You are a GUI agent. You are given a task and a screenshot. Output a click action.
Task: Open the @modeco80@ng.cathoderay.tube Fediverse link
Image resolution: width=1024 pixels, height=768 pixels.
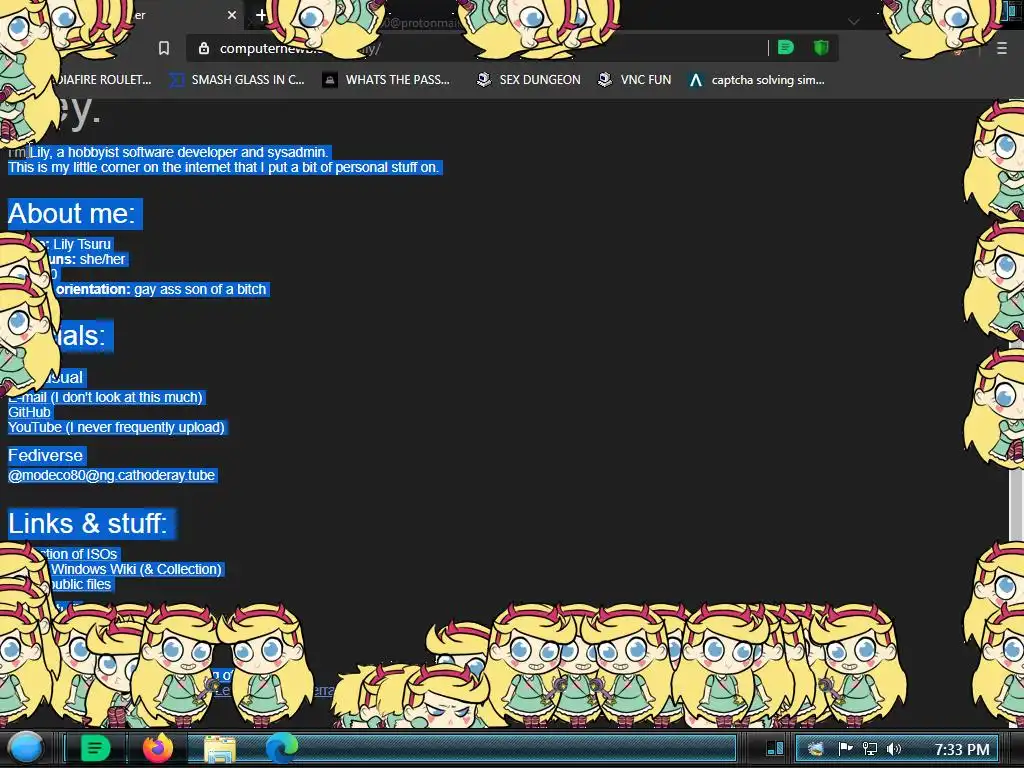point(112,475)
